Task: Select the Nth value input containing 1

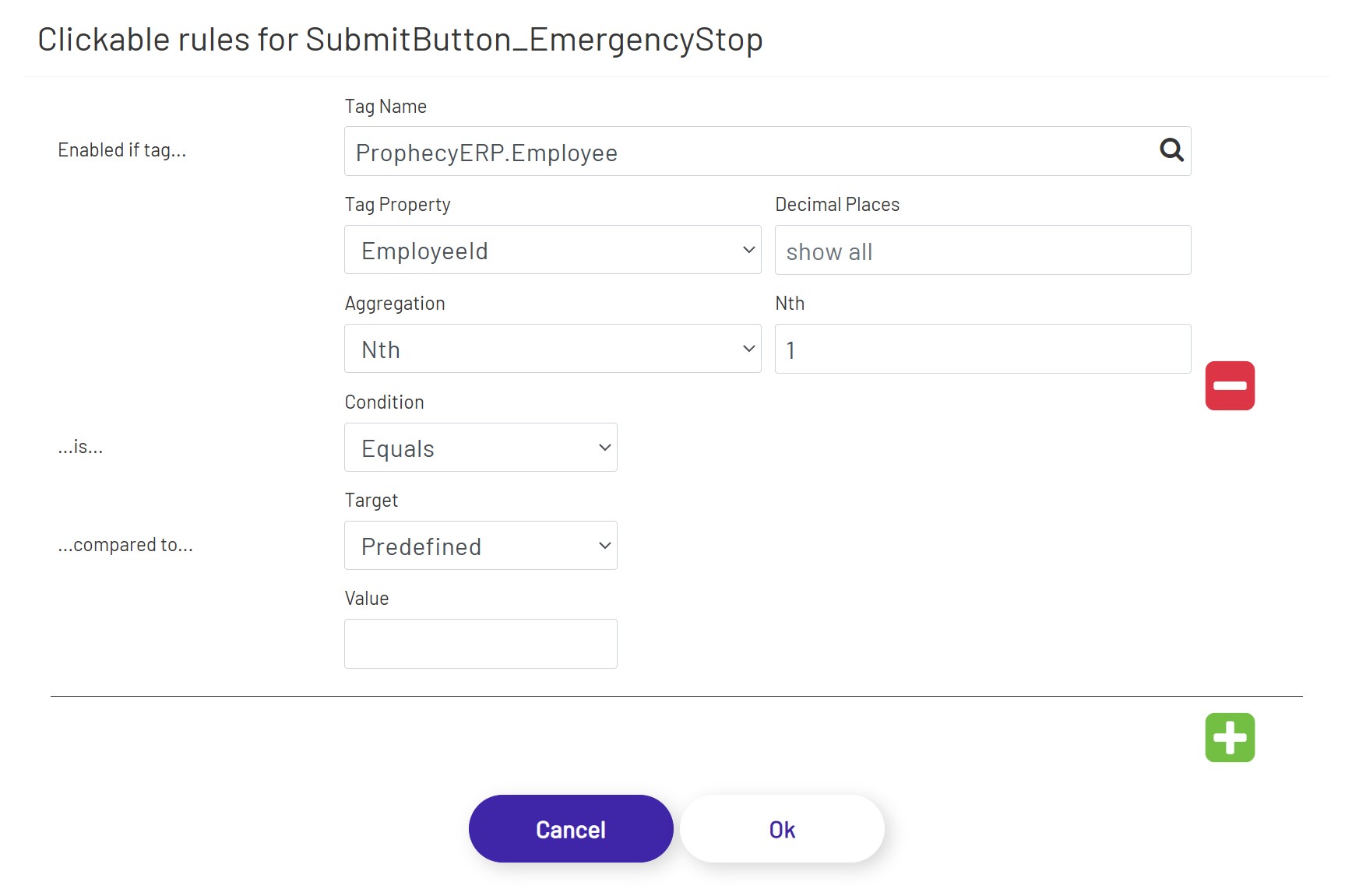Action: point(982,349)
